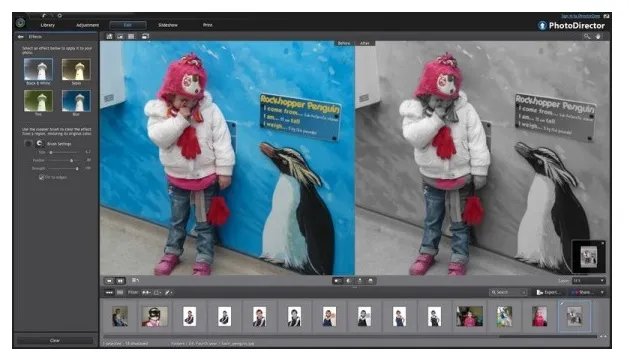The width and height of the screenshot is (629, 360).
Task: Switch to the Library tab
Action: pyautogui.click(x=47, y=25)
